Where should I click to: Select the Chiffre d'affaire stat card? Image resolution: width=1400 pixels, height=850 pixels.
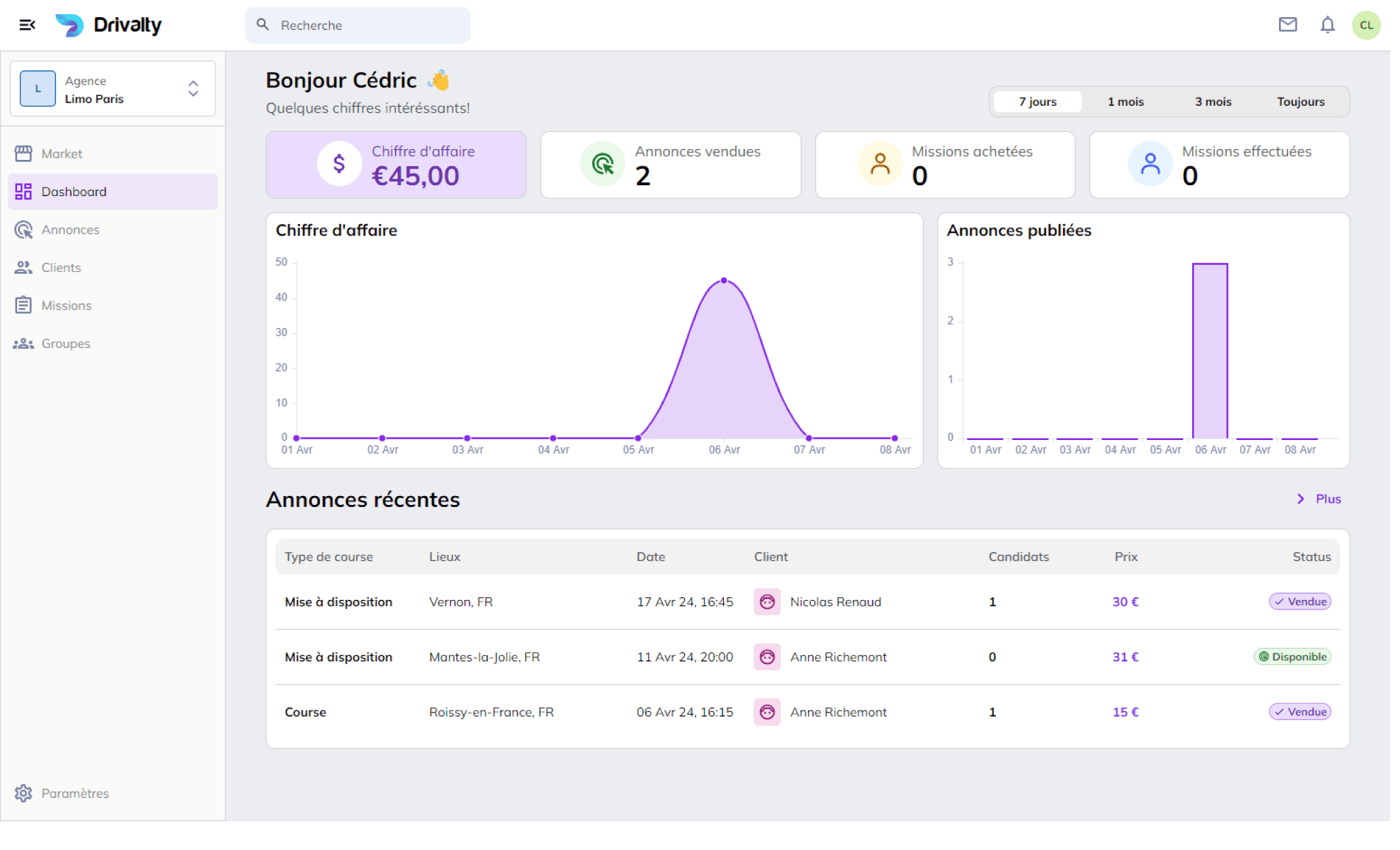tap(396, 165)
